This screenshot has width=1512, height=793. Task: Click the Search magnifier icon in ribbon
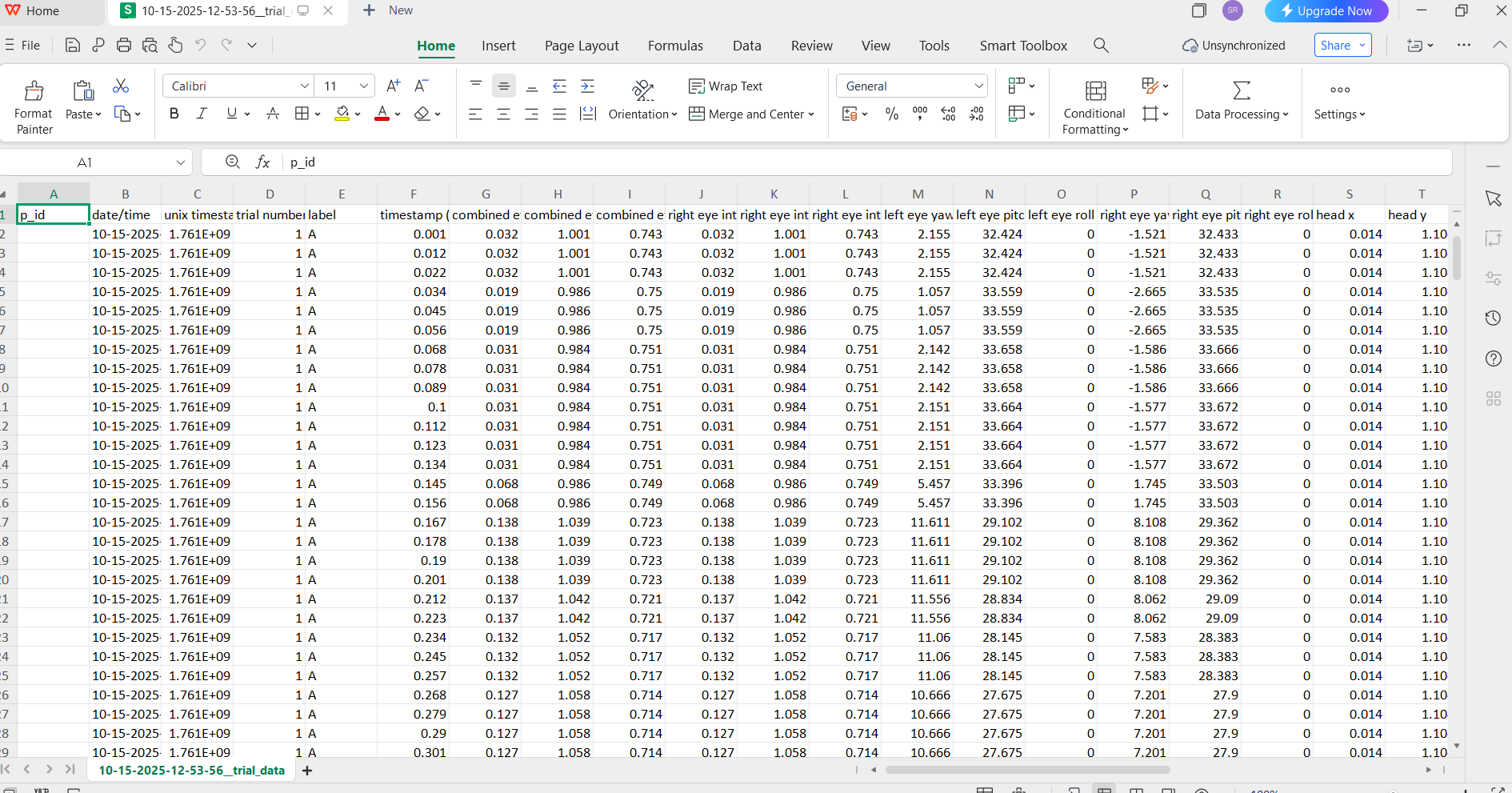[1101, 46]
